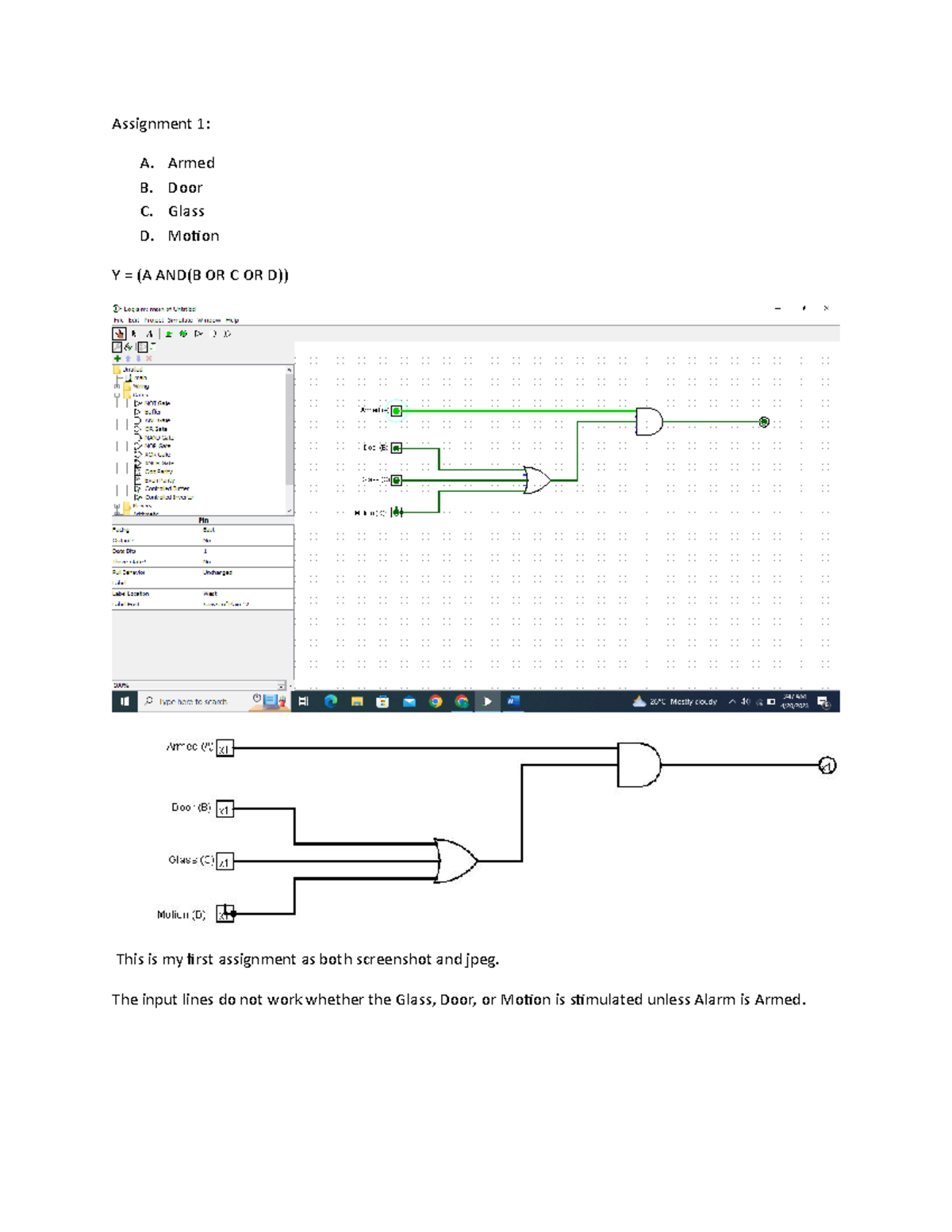This screenshot has width=952, height=1232.
Task: Pick the NOT Gate toolbar shortcut
Action: (198, 334)
